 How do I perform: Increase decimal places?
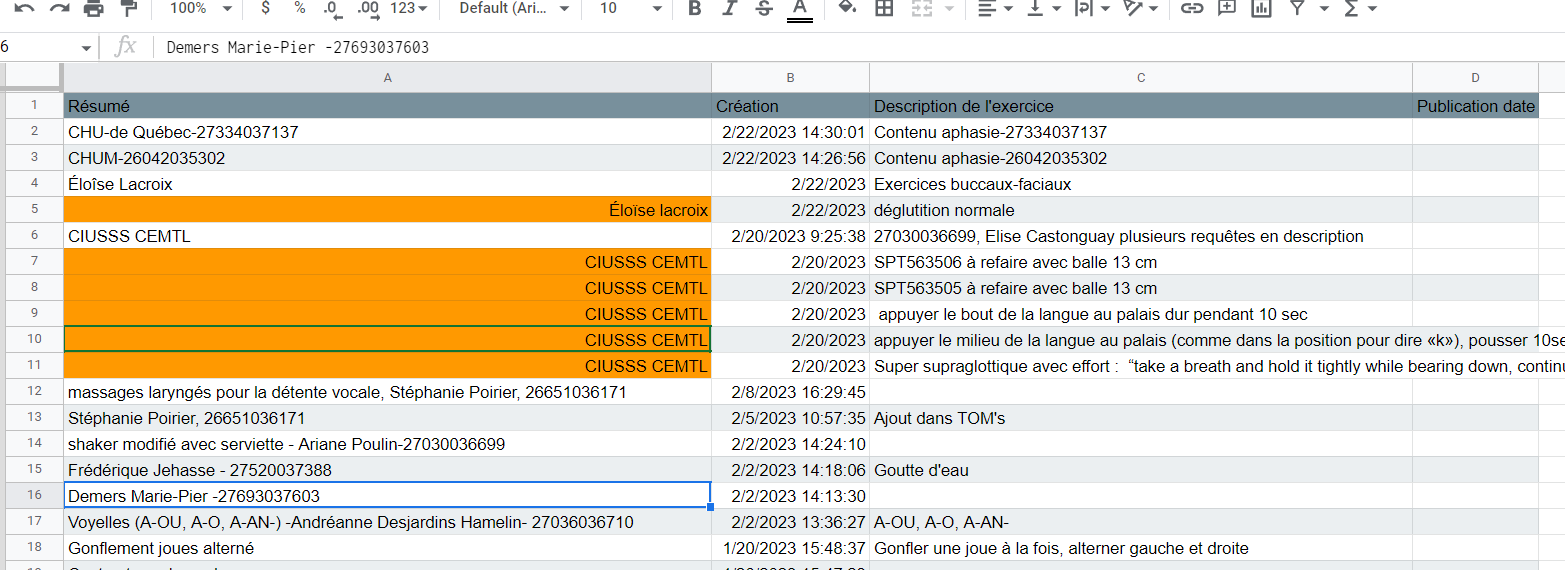tap(367, 8)
